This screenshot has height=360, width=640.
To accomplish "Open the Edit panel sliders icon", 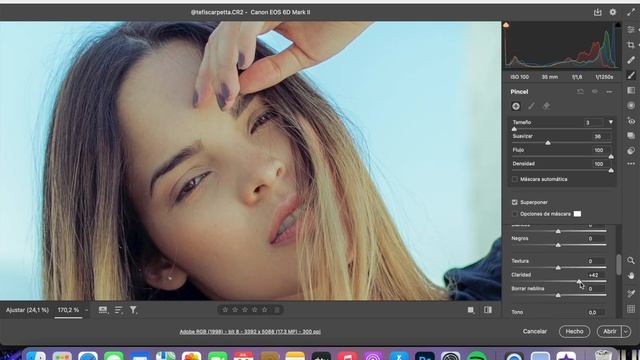I will [631, 29].
